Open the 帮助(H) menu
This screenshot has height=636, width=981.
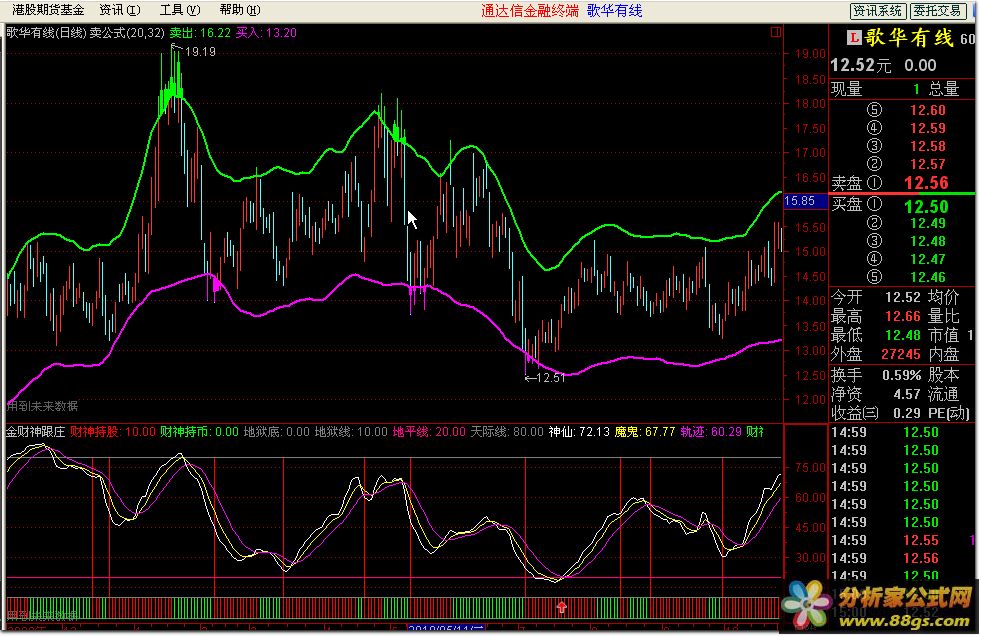point(240,10)
